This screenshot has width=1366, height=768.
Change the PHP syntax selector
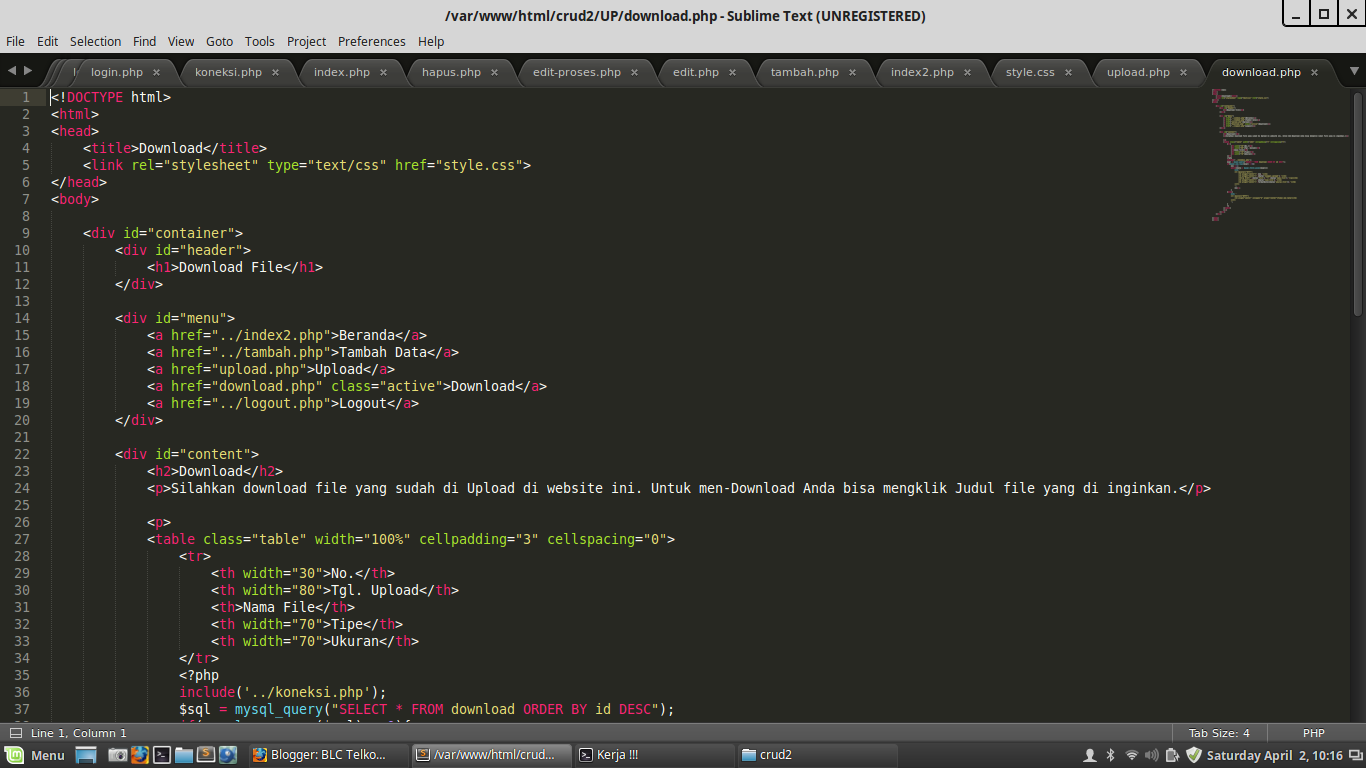pos(1313,733)
